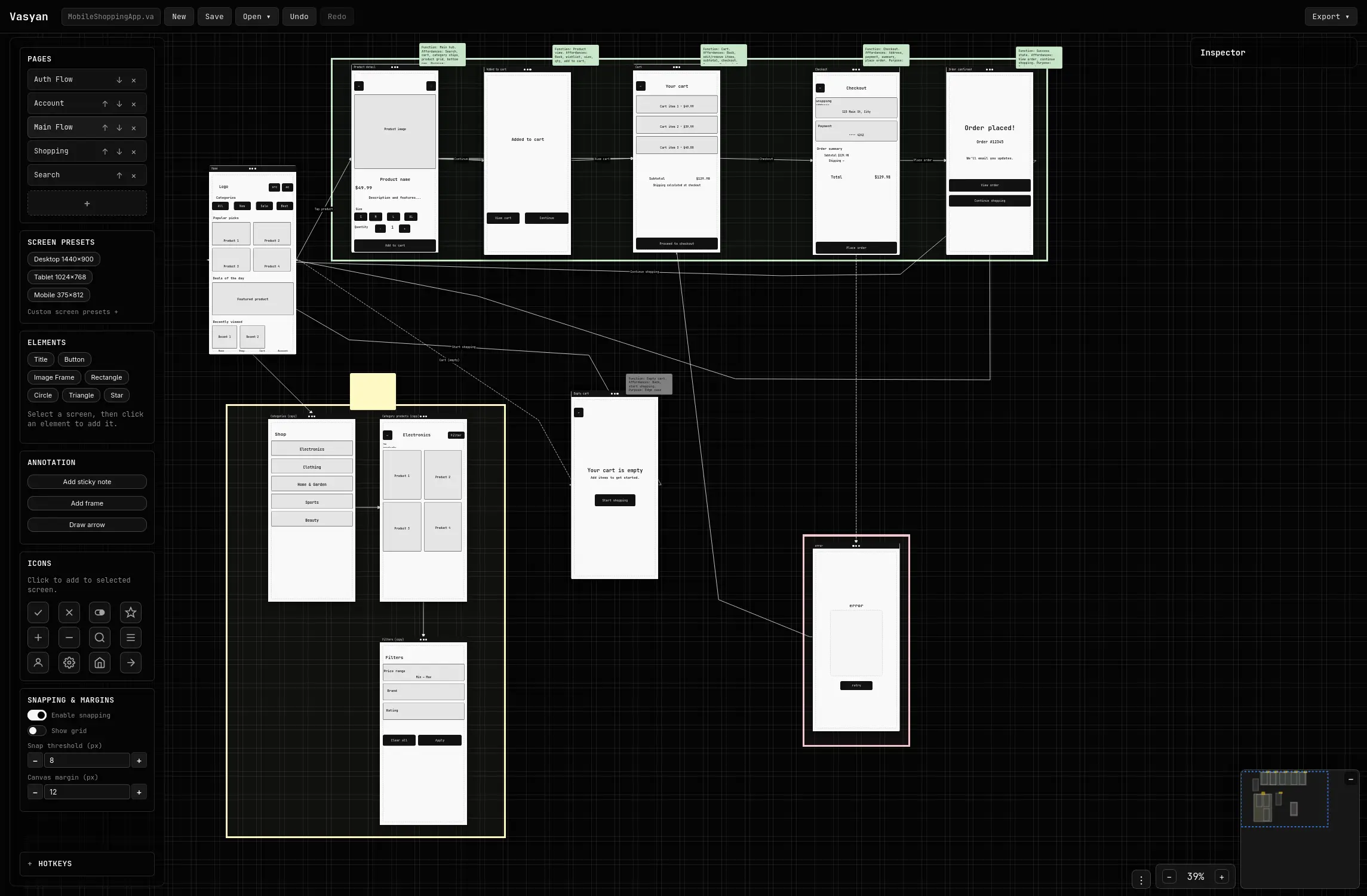Click the magnifier search icon in Icons
Screen dimensions: 1367x896
click(100, 637)
